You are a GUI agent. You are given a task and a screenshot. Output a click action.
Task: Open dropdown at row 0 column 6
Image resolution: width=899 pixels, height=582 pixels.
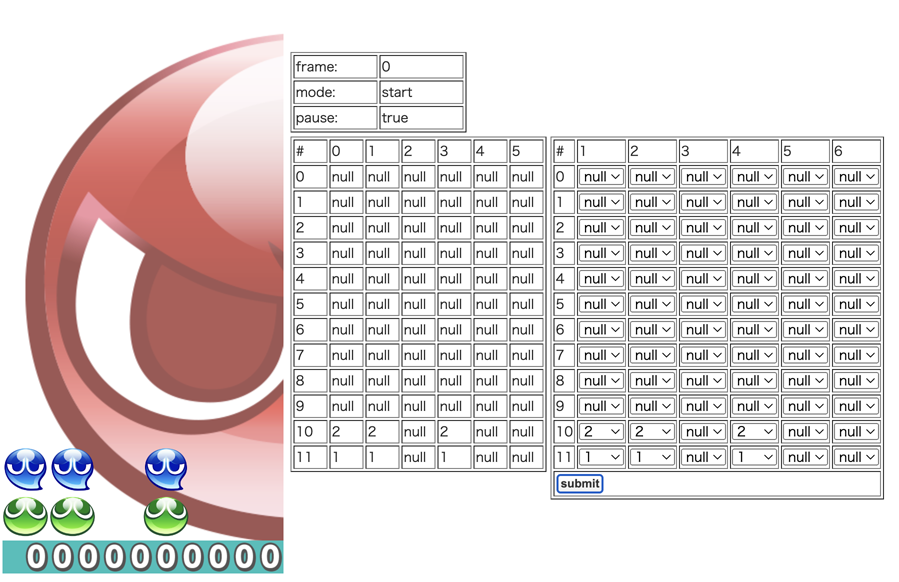[x=856, y=177]
